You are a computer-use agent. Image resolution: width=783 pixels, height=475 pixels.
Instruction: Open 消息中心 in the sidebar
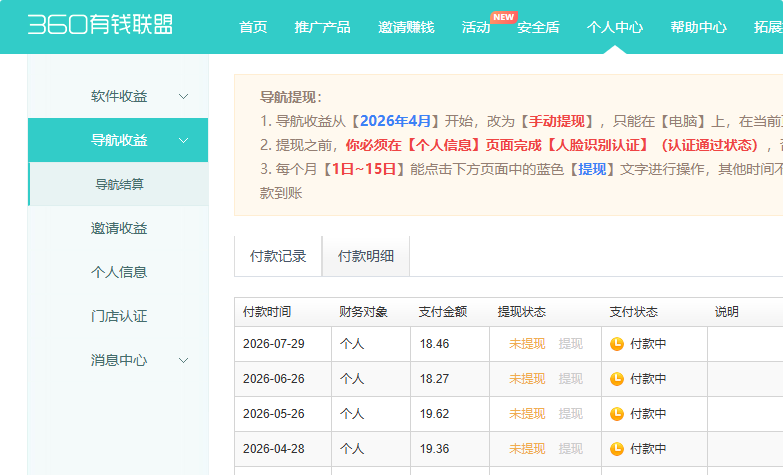tap(119, 360)
